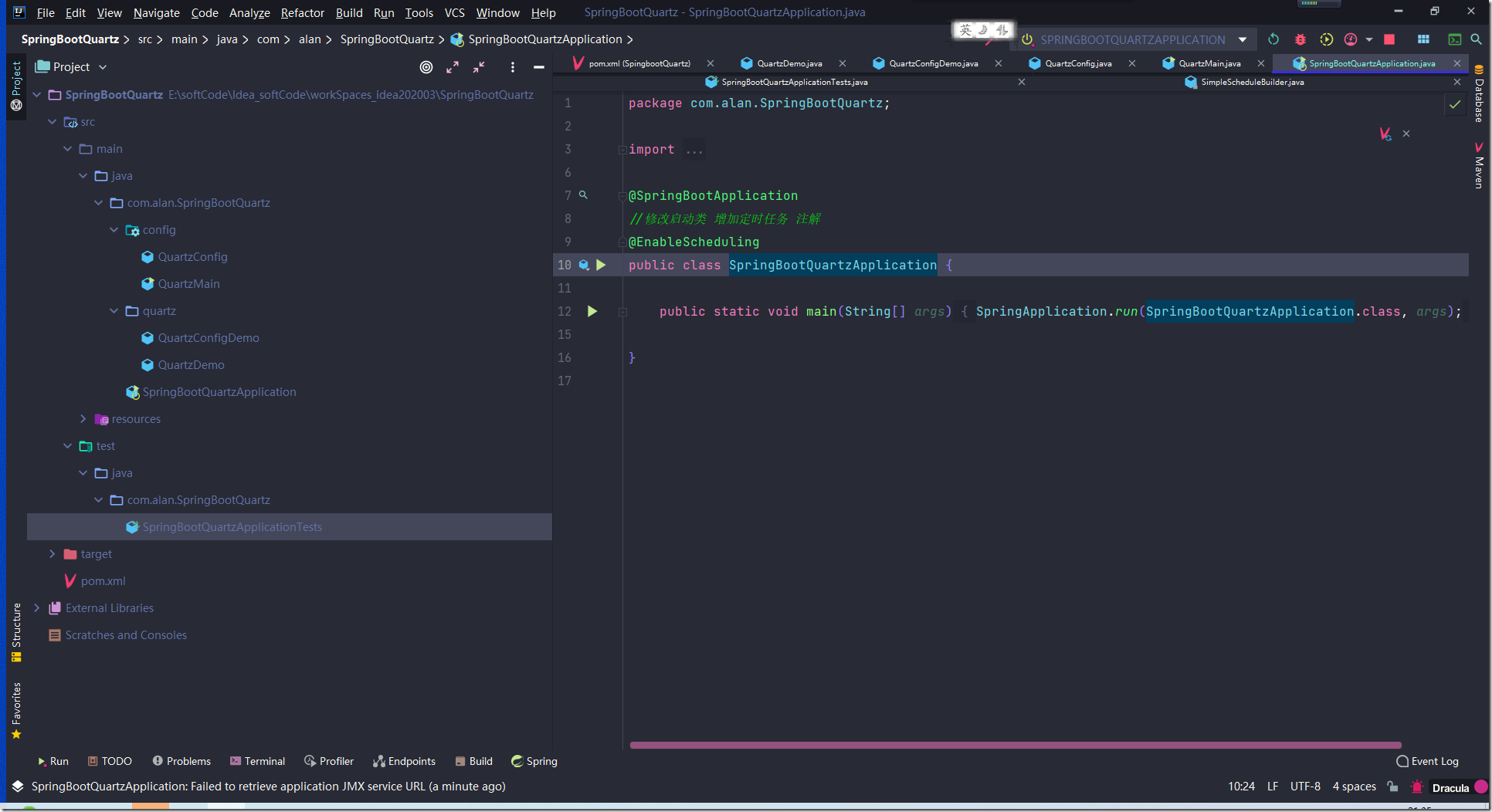The height and width of the screenshot is (812, 1492).
Task: Hide the Project tool window
Action: [x=539, y=67]
